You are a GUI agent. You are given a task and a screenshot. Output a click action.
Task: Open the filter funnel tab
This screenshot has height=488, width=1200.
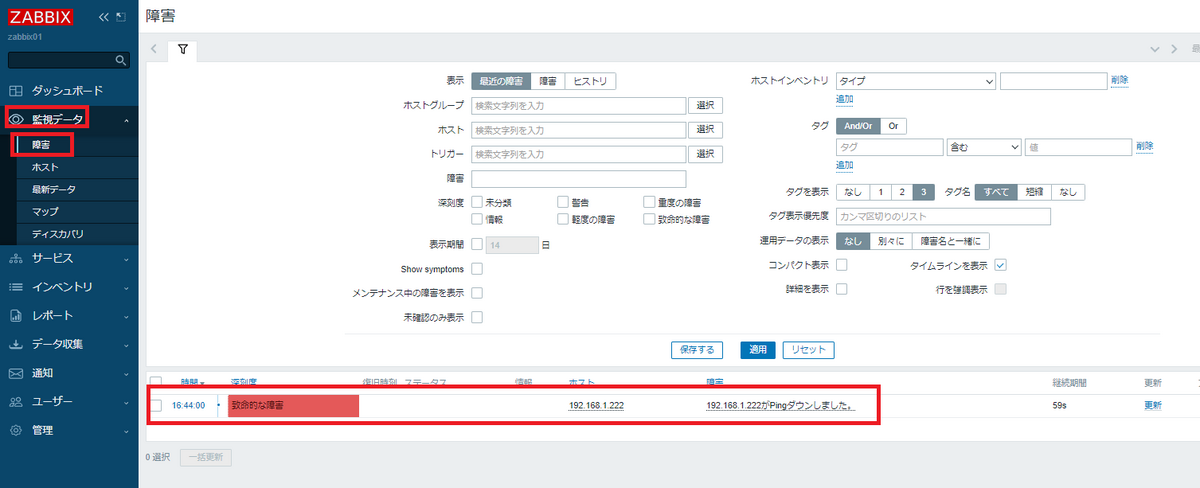(x=183, y=49)
